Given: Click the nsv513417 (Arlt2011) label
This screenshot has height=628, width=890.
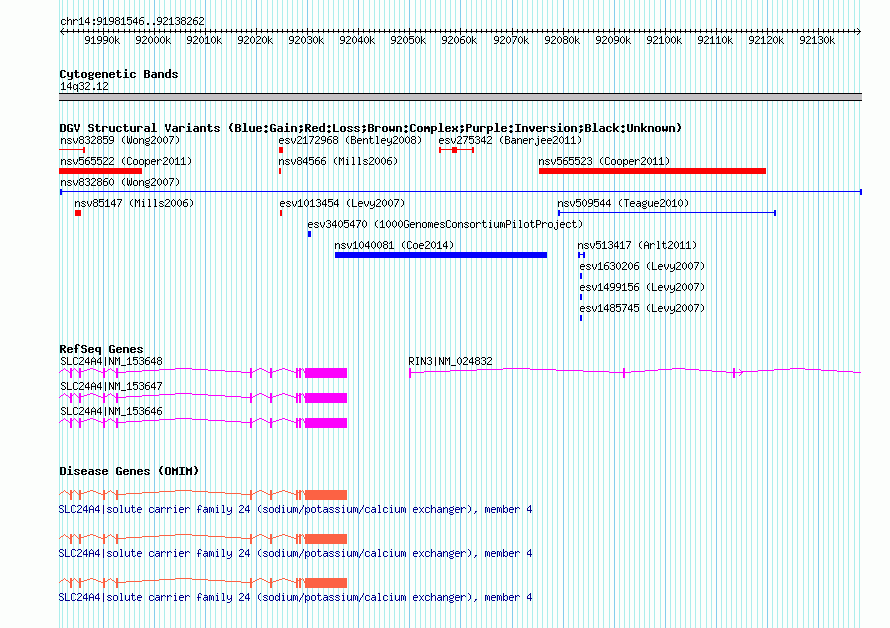Looking at the screenshot, I should [637, 245].
